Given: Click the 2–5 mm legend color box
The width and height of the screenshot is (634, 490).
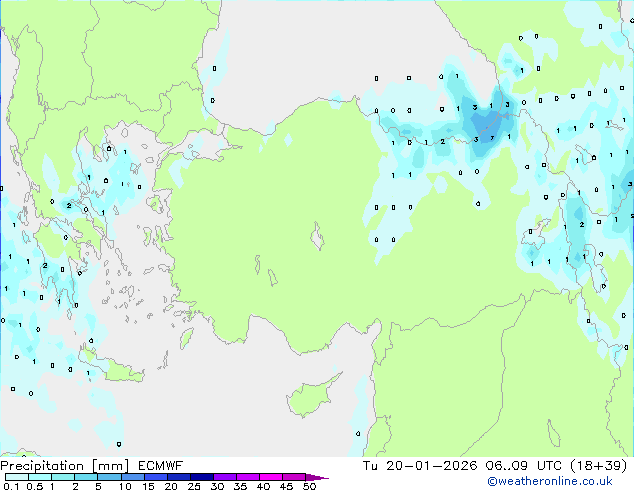Looking at the screenshot, I should click(86, 477).
